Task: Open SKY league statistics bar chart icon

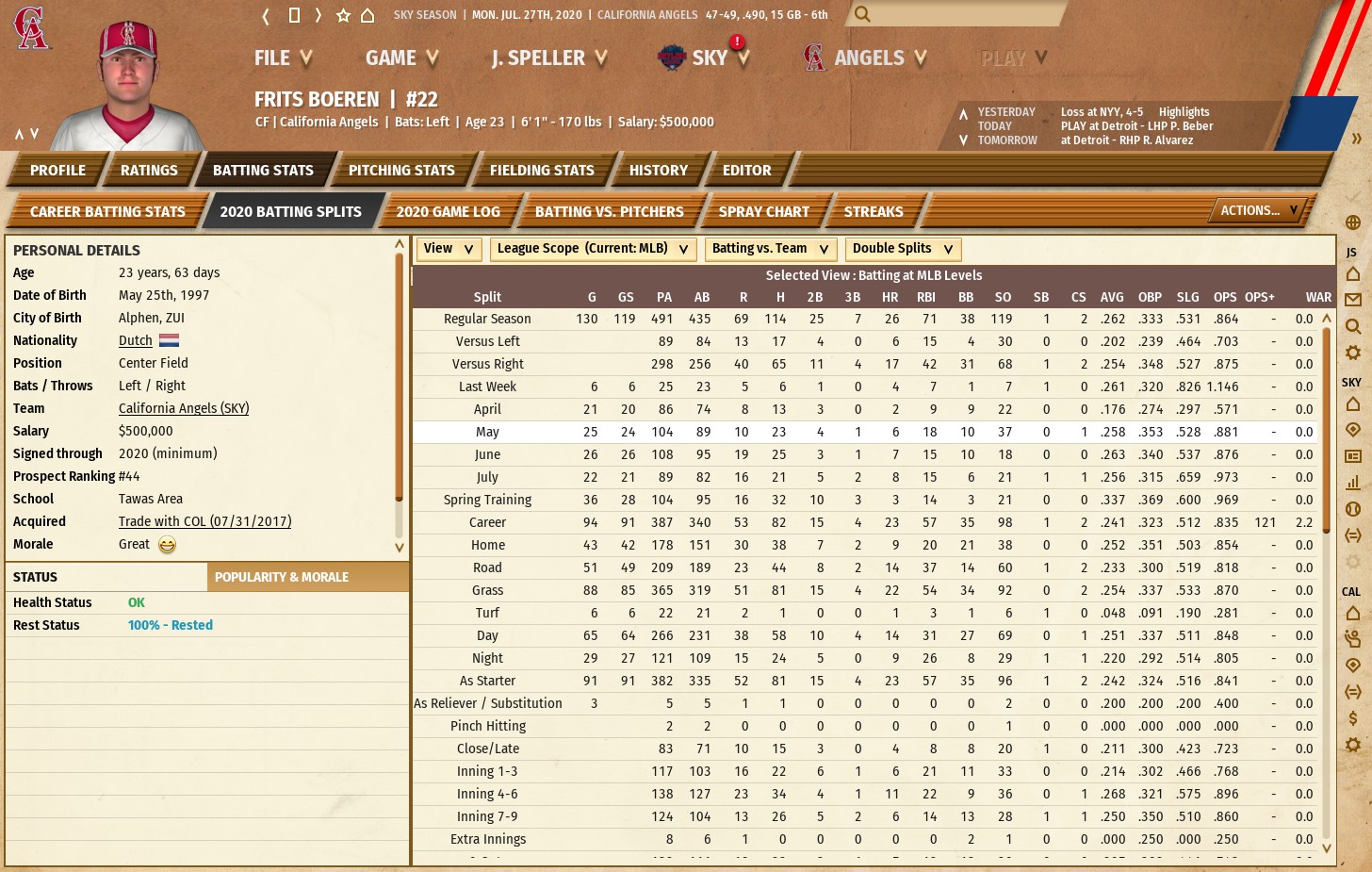Action: (1352, 483)
